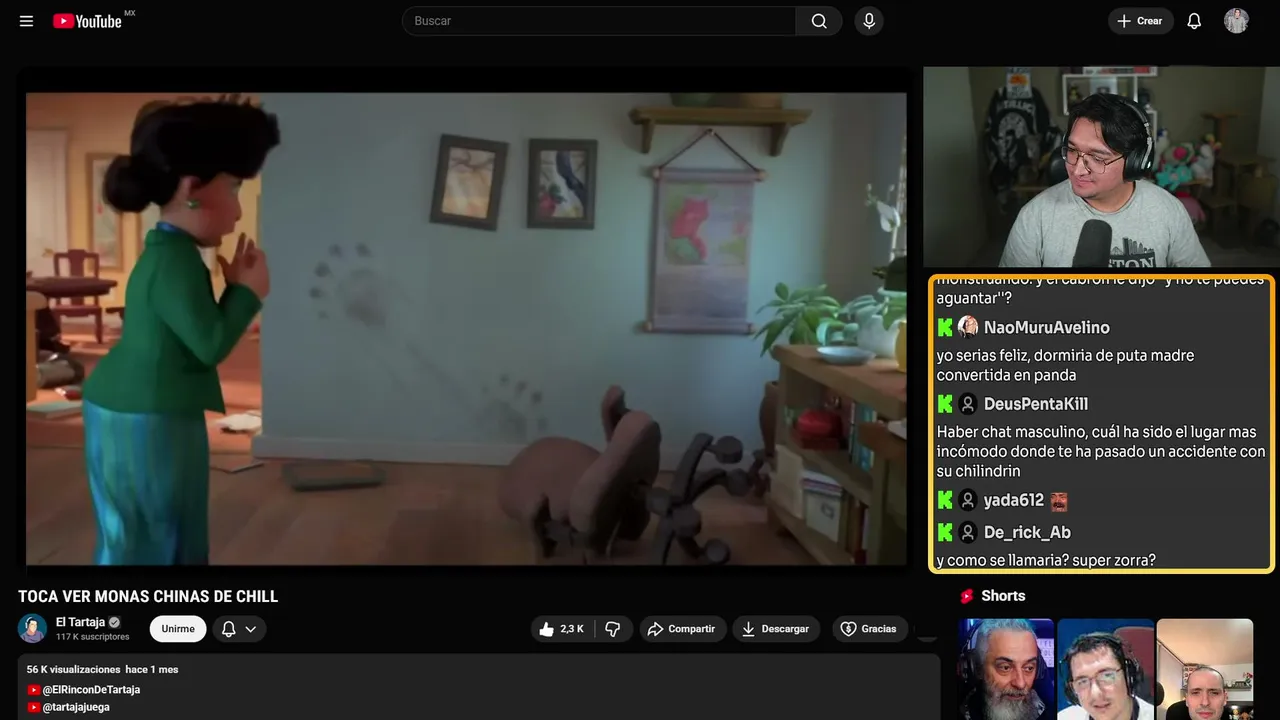Click the video player frame
The image size is (1280, 720).
(x=466, y=328)
